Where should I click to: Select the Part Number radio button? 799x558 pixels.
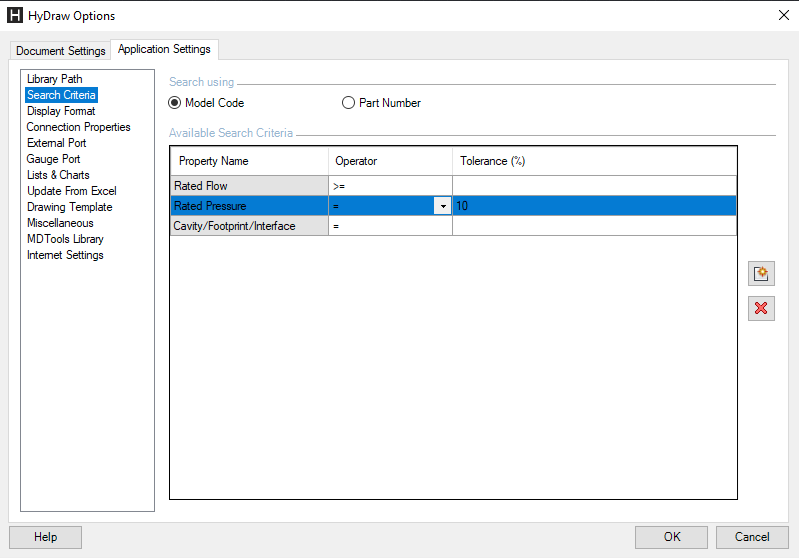tap(348, 103)
